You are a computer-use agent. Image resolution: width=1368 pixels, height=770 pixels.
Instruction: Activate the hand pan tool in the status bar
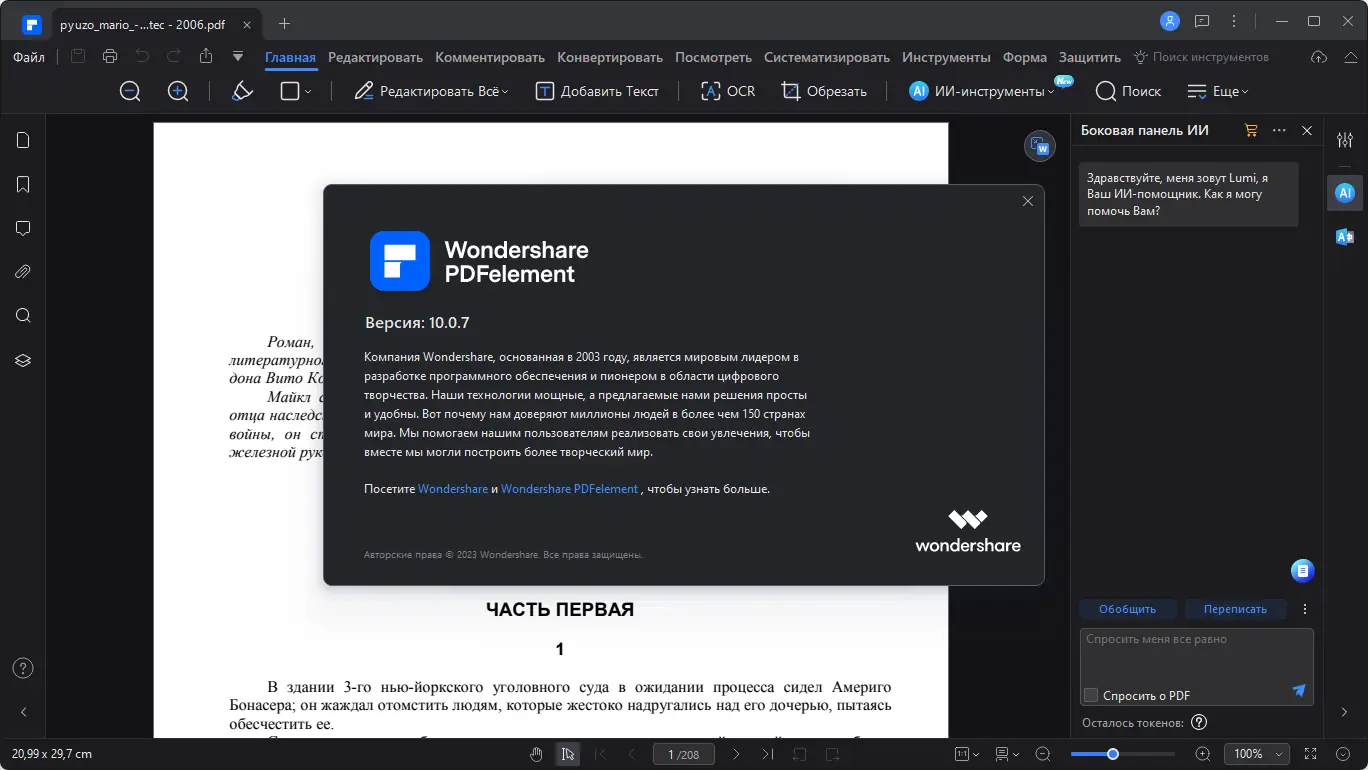coord(536,754)
